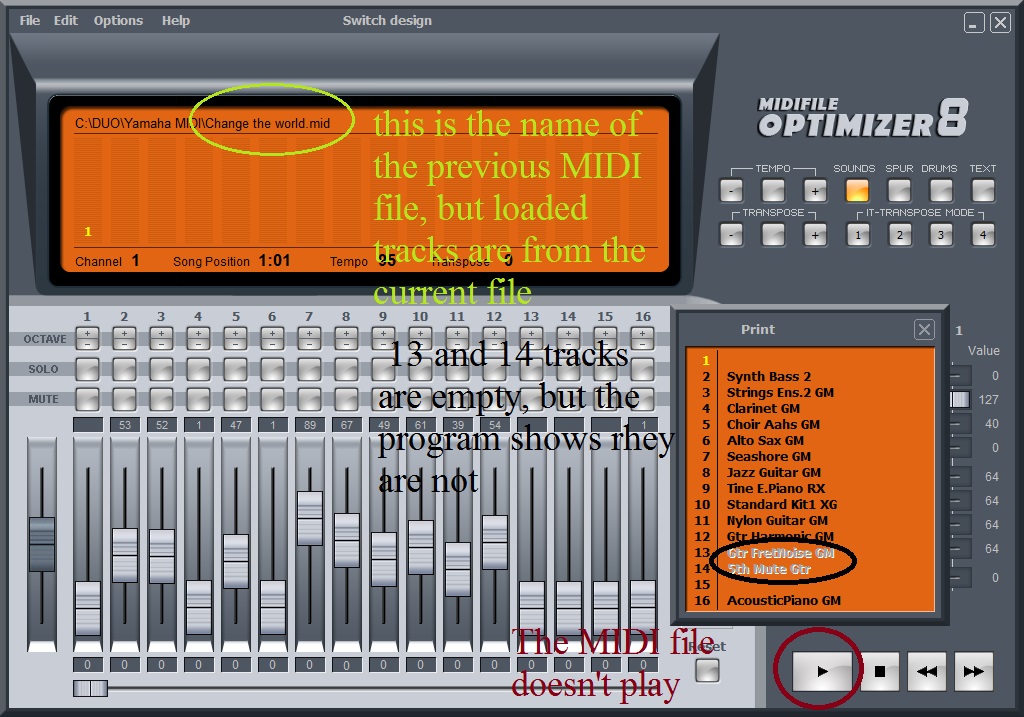Click the Reset button
The width and height of the screenshot is (1024, 717).
pyautogui.click(x=707, y=671)
